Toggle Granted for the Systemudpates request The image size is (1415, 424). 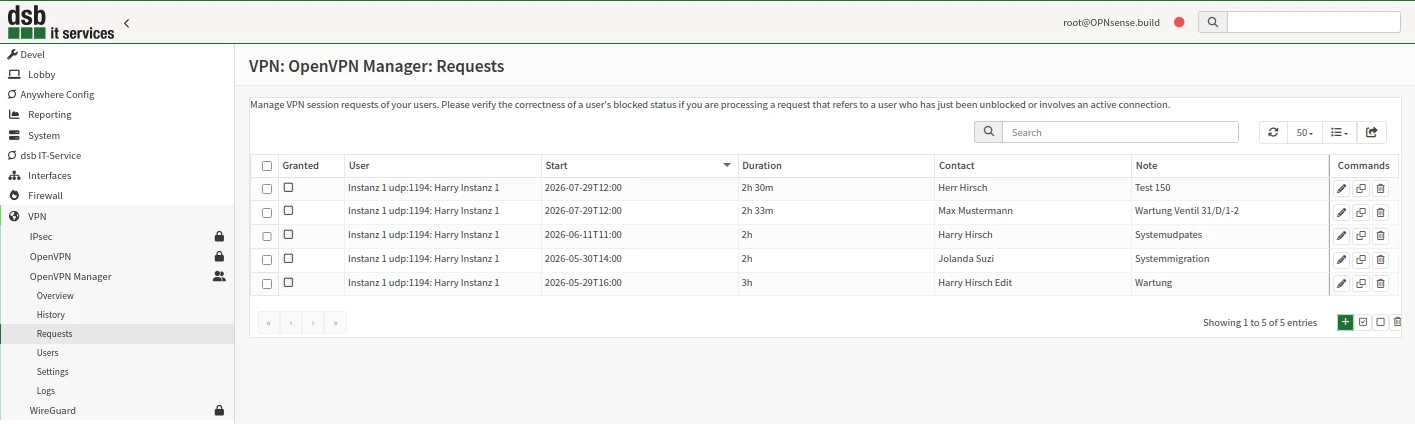click(x=288, y=234)
